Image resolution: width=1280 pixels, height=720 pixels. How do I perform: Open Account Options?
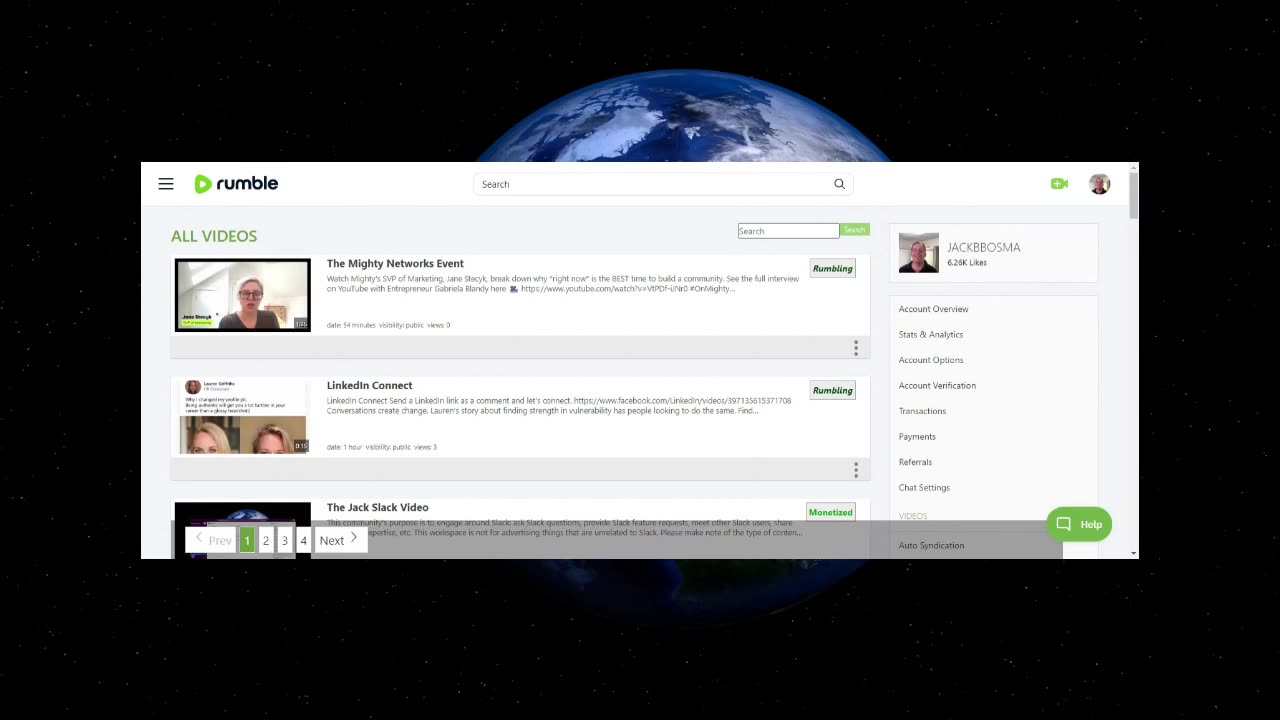pos(931,360)
